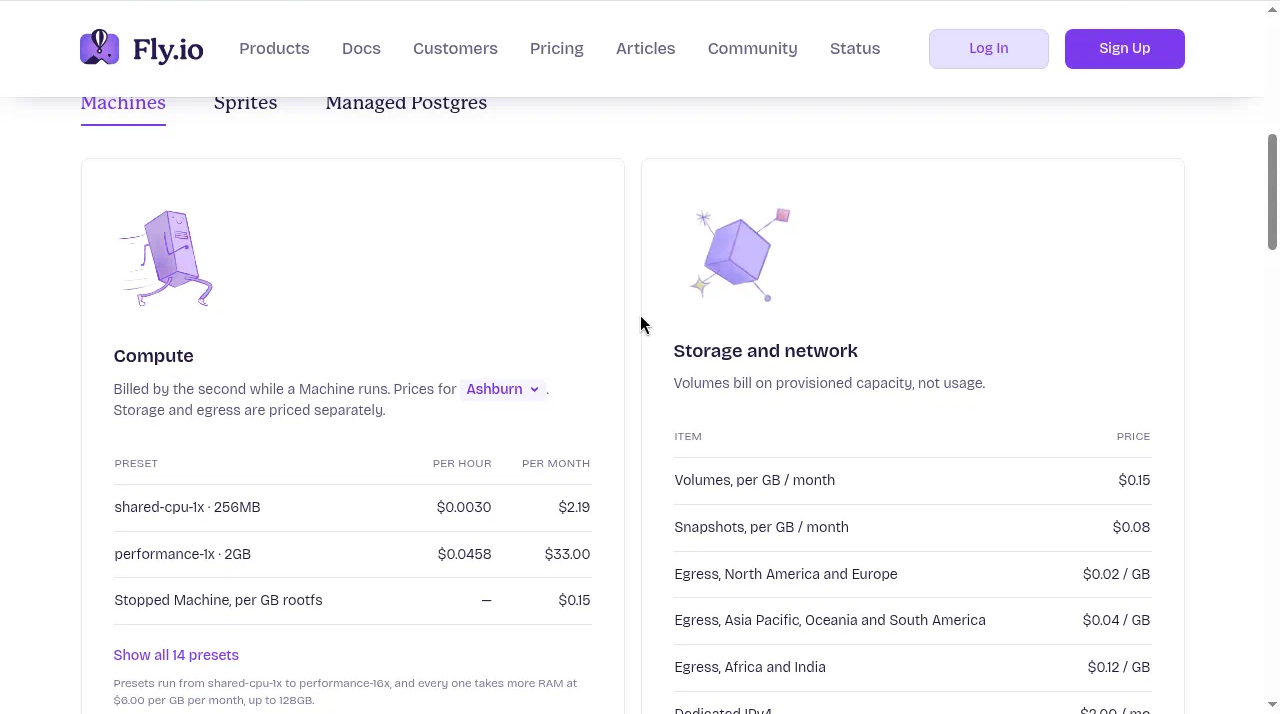Click the Fly.io wordmark text
This screenshot has height=714, width=1280.
pyautogui.click(x=168, y=48)
